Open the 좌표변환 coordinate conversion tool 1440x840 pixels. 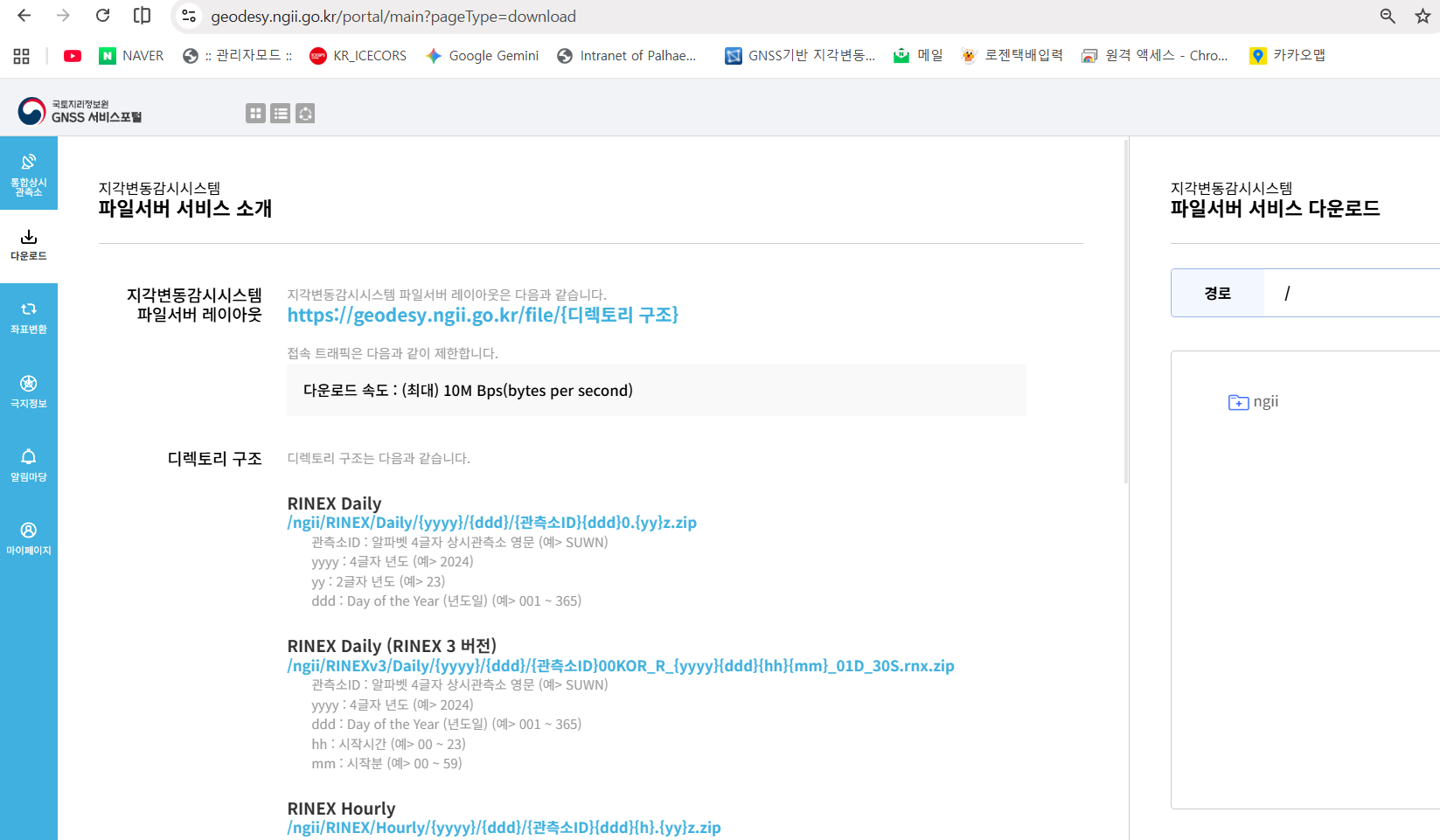point(28,318)
